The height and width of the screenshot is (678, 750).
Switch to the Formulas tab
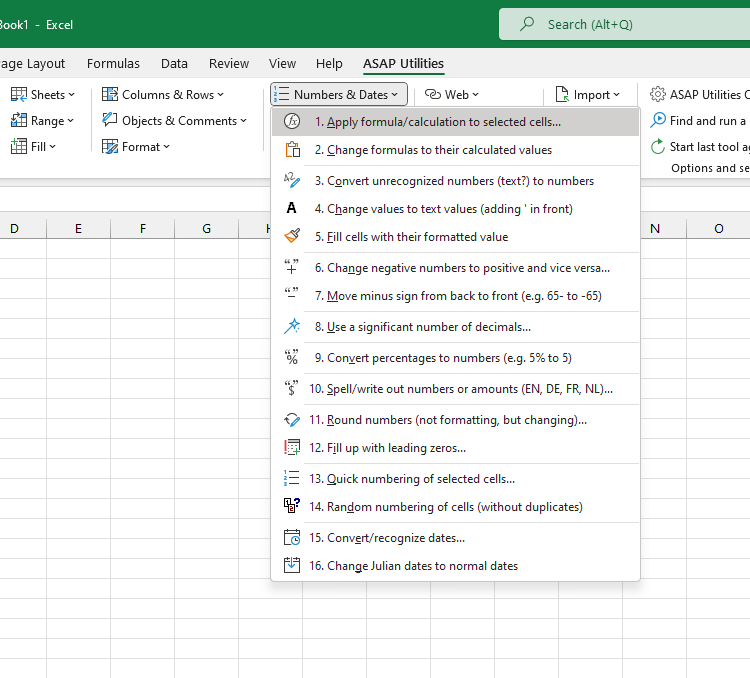113,63
